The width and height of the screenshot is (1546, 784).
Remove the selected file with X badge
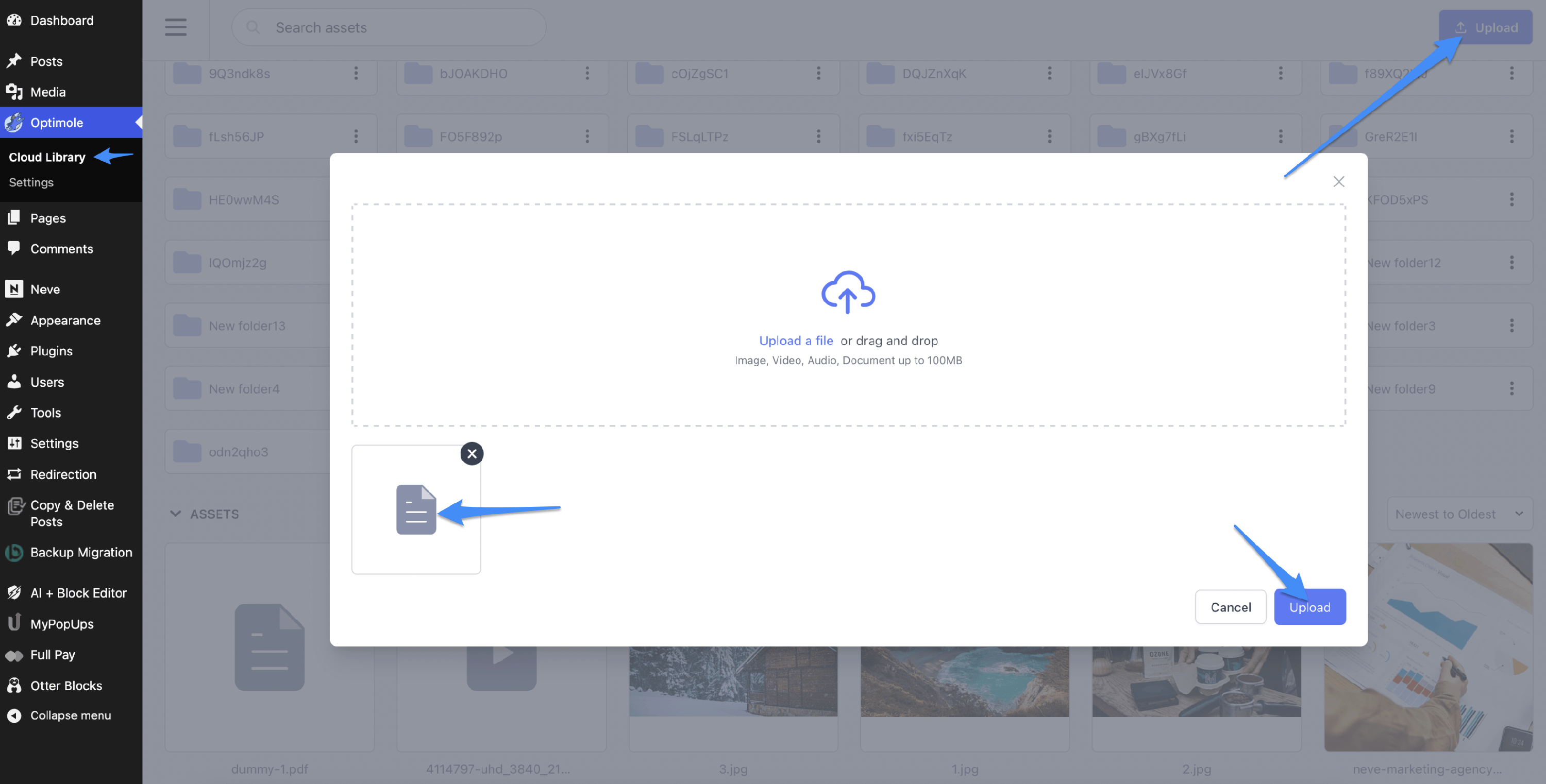click(x=472, y=453)
